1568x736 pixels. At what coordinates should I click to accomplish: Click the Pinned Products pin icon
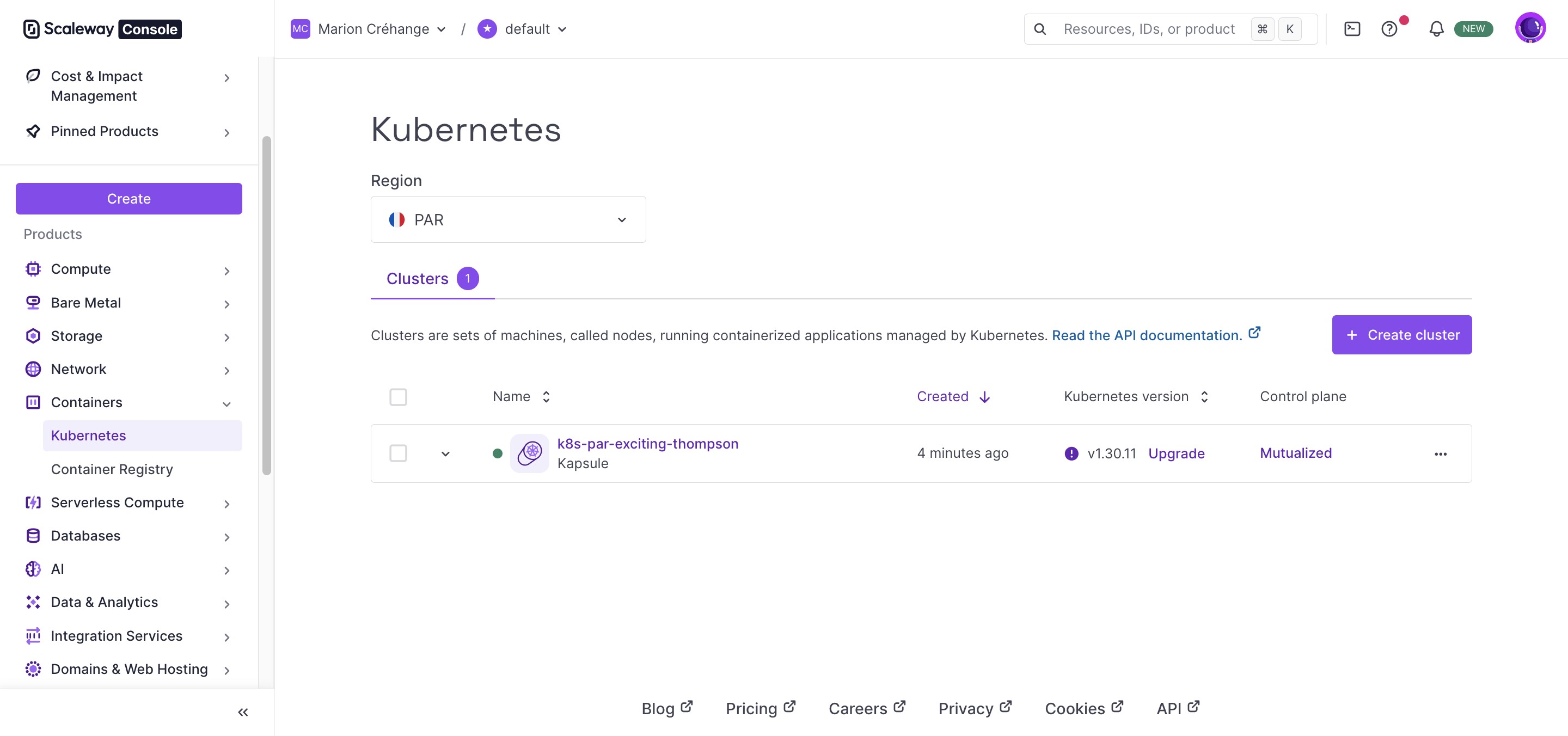click(x=33, y=132)
